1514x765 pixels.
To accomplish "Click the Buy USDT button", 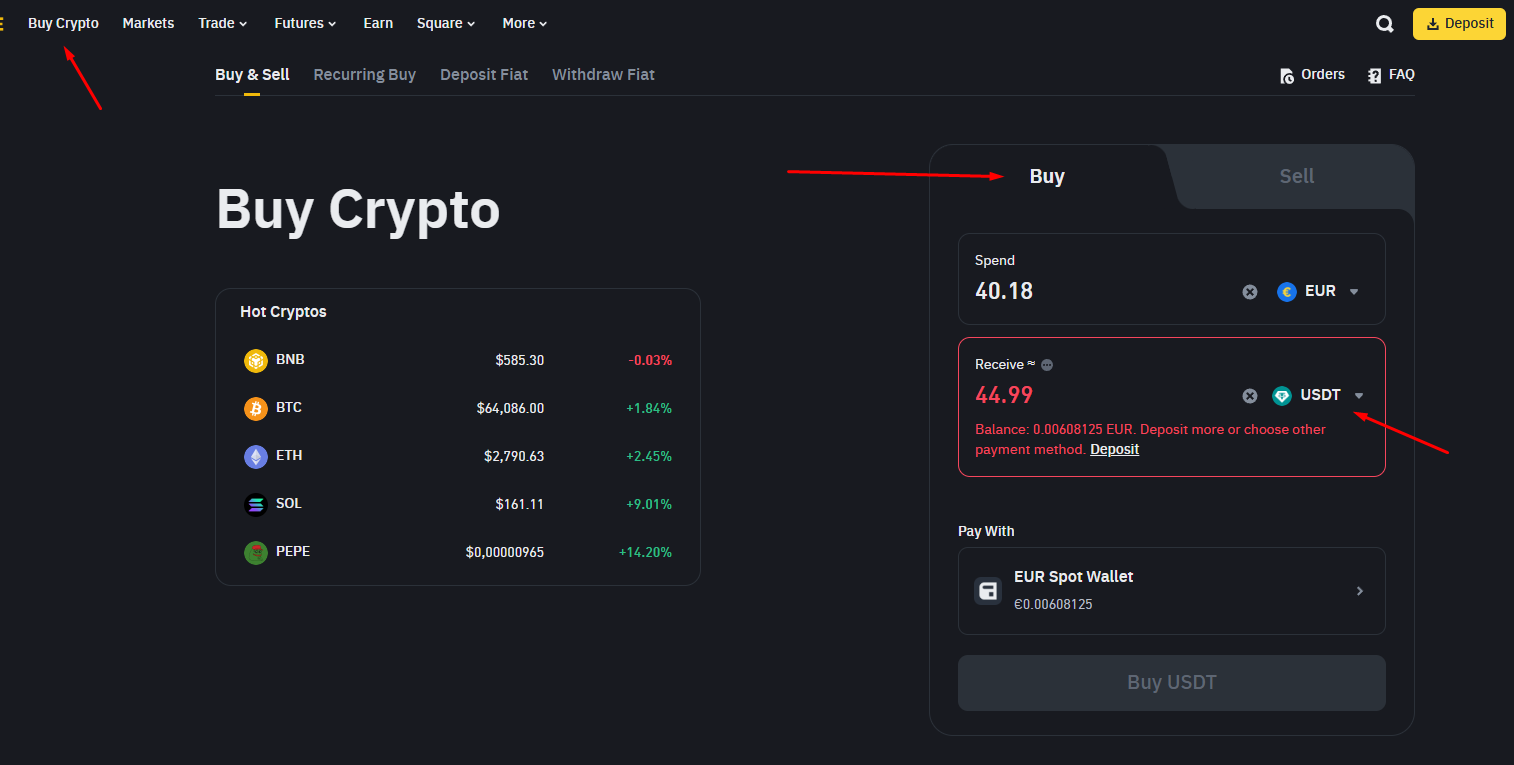I will 1172,683.
